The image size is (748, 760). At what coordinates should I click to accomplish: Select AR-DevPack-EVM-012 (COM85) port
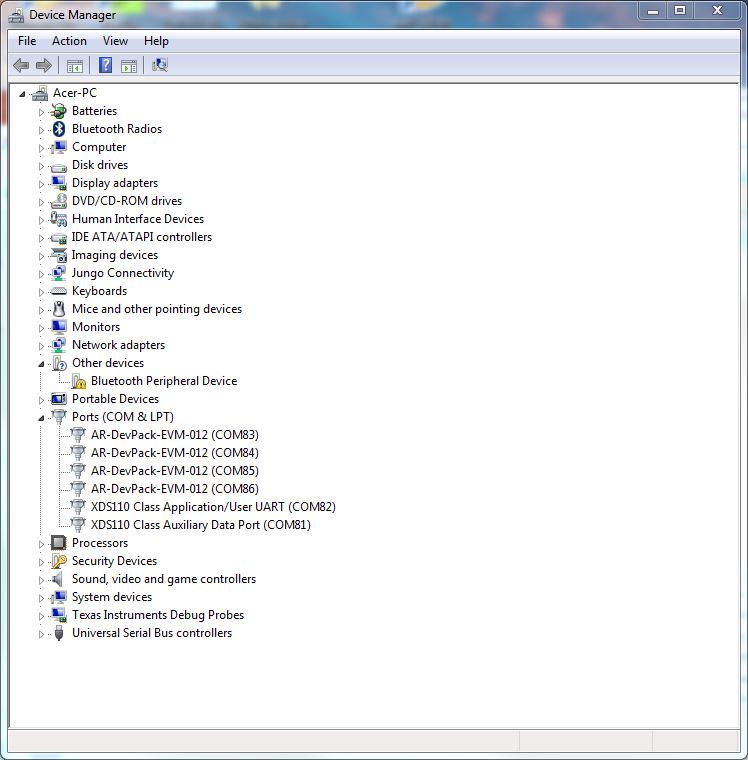pos(175,471)
